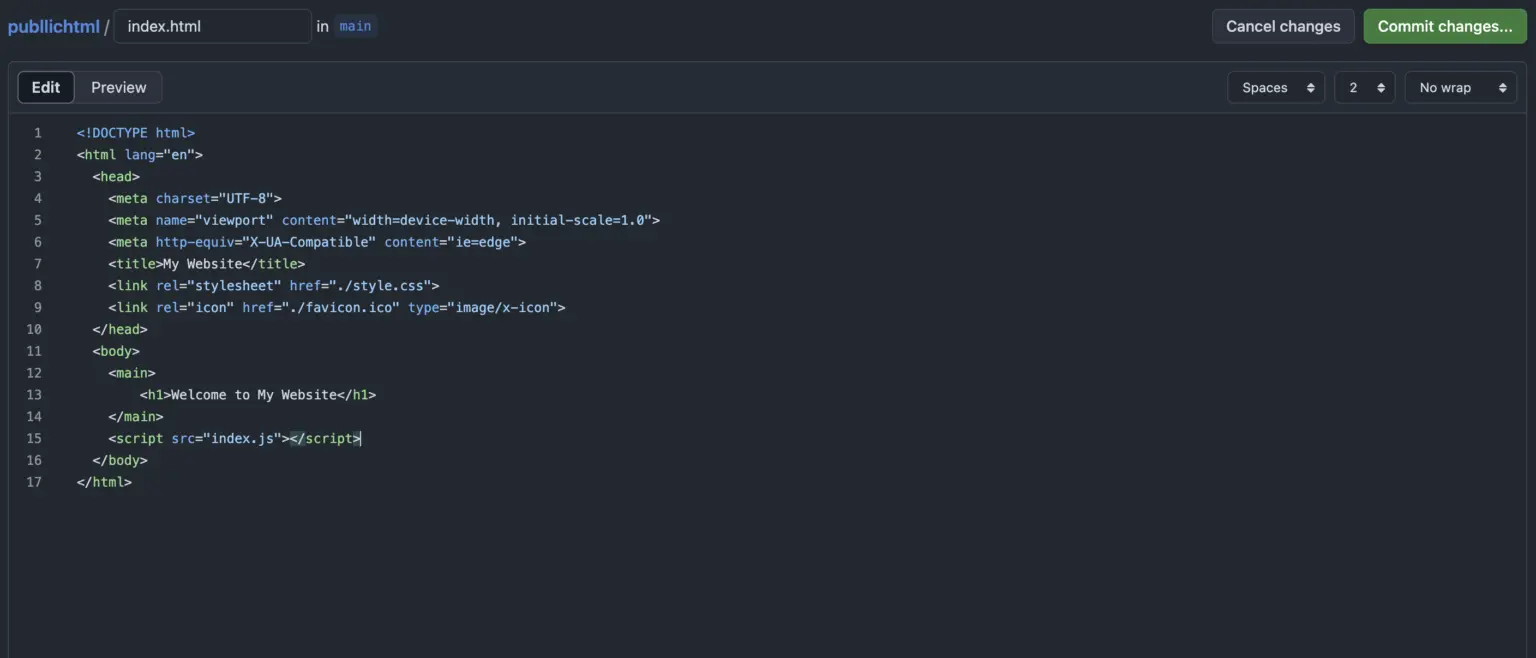Click line number 15
The width and height of the screenshot is (1536, 658).
coord(33,438)
